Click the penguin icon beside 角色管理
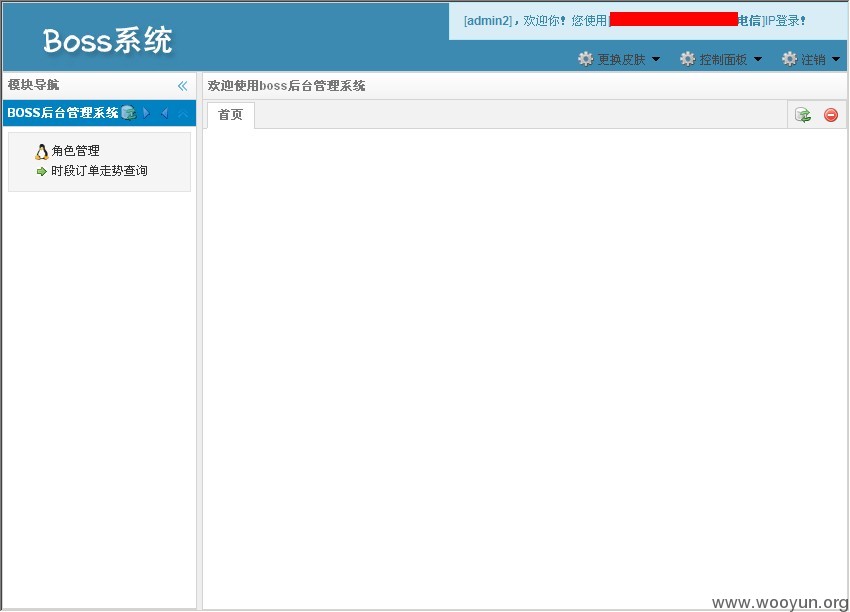 42,152
